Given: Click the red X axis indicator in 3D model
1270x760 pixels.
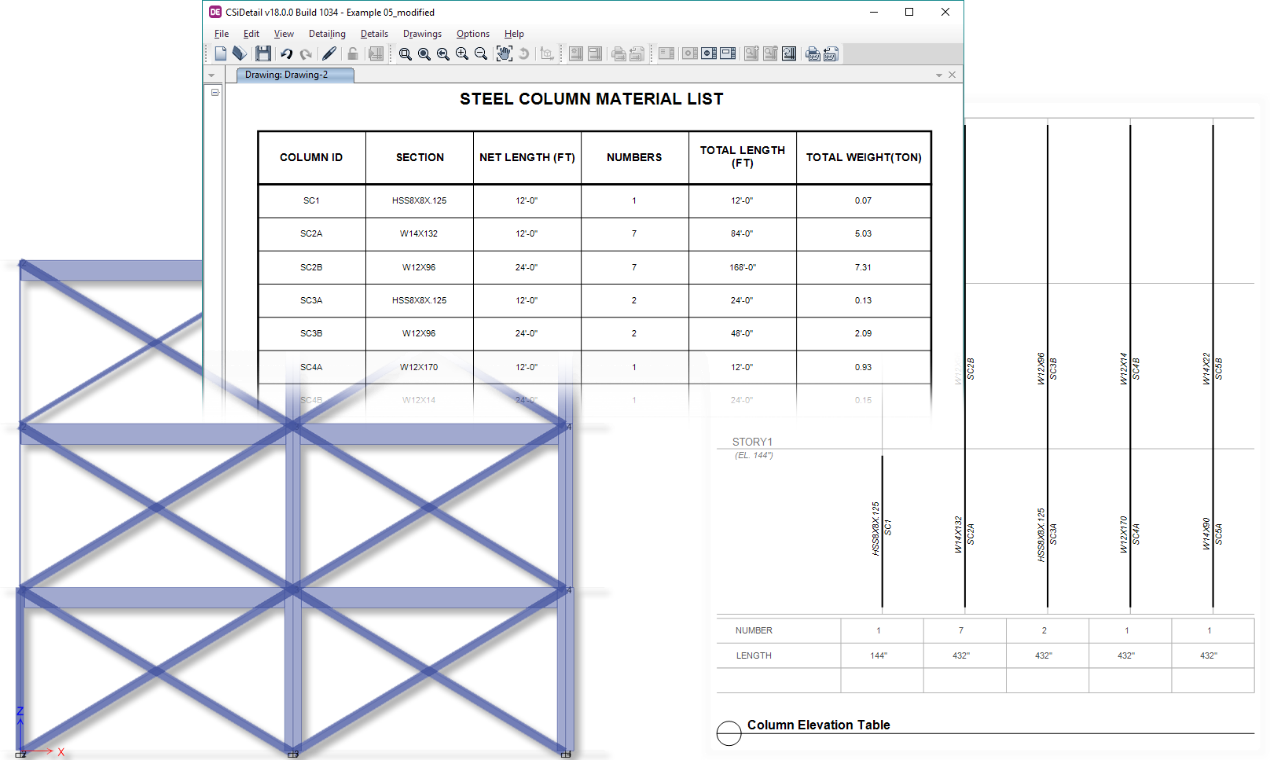Looking at the screenshot, I should [x=42, y=749].
